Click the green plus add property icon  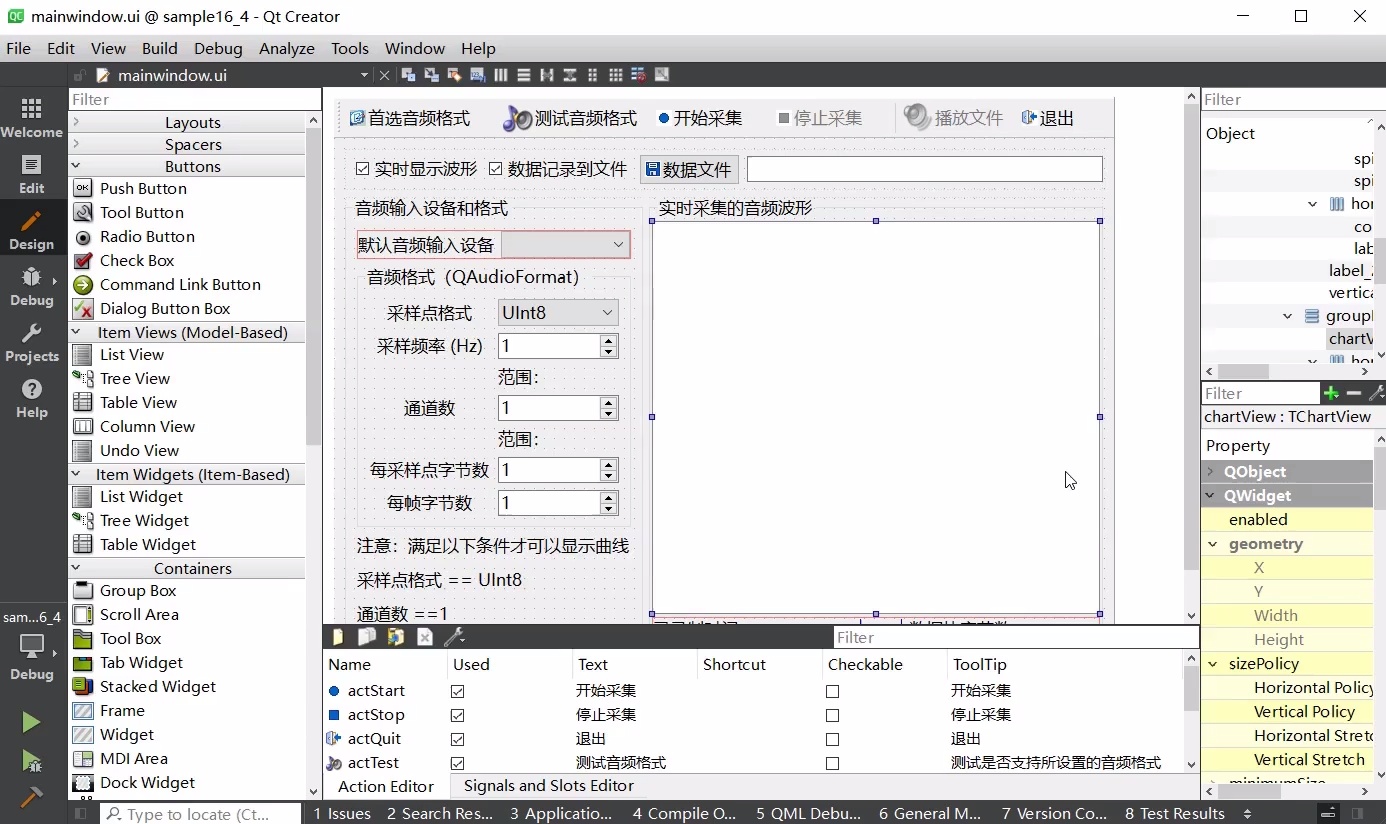pos(1331,393)
